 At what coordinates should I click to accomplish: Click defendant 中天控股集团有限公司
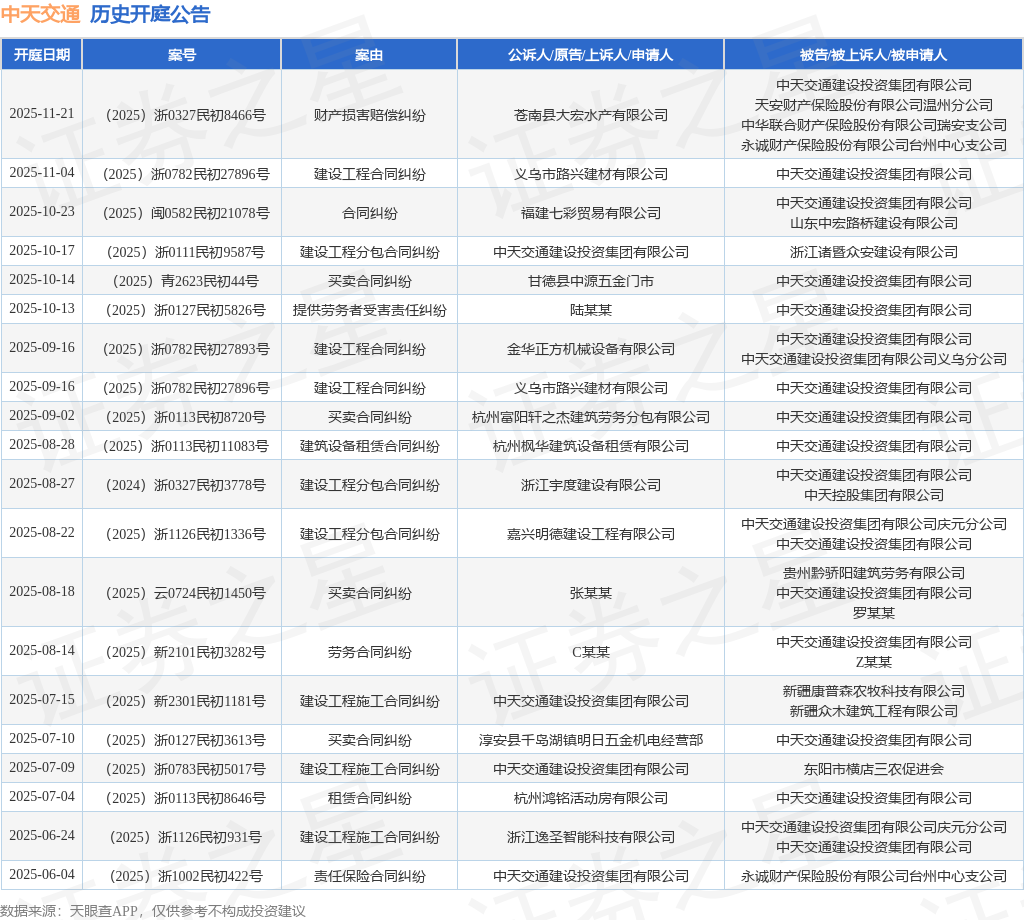[x=873, y=496]
